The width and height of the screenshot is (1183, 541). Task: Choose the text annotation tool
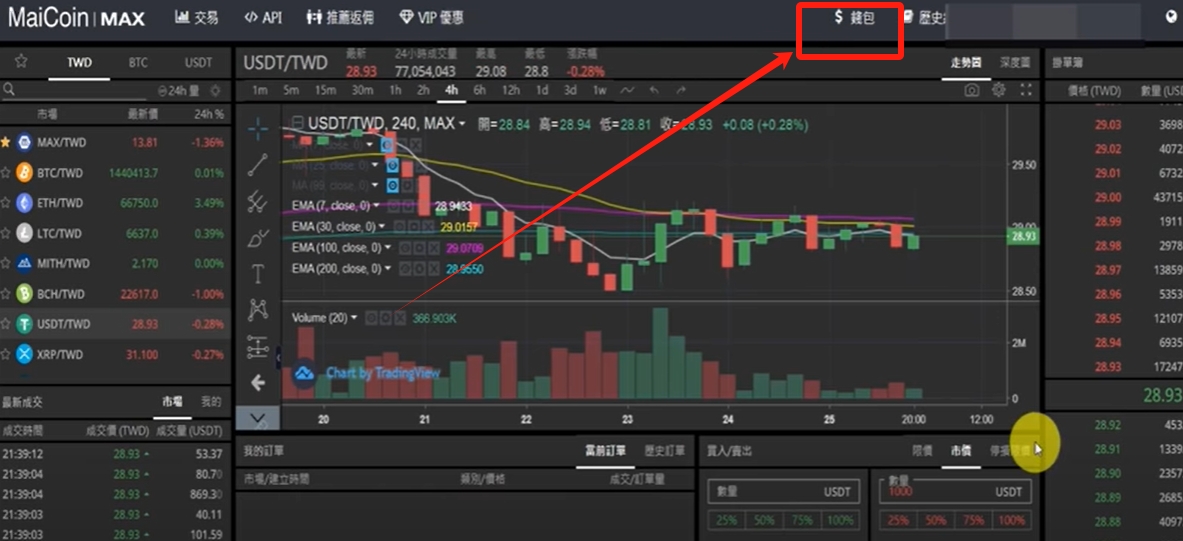tap(258, 273)
